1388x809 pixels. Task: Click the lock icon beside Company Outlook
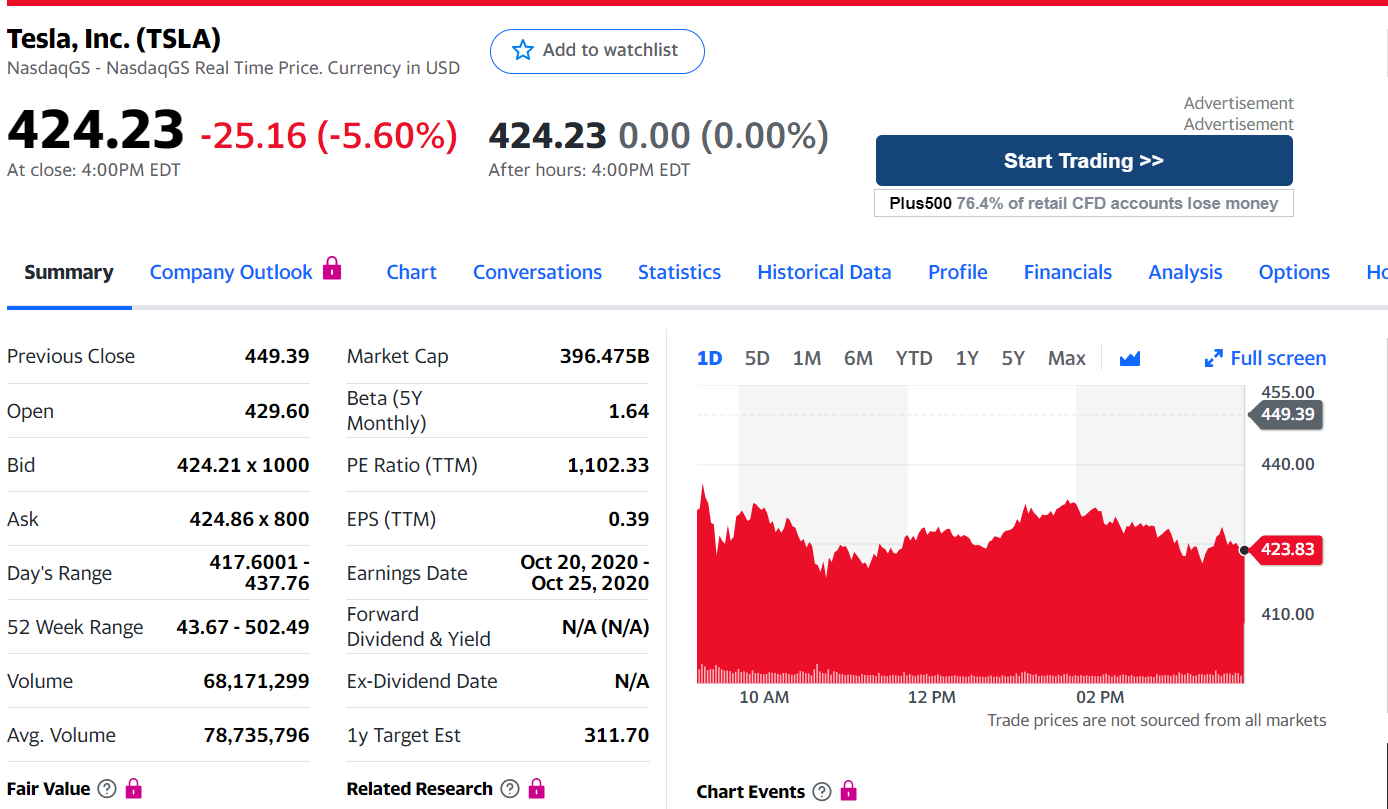coord(333,268)
